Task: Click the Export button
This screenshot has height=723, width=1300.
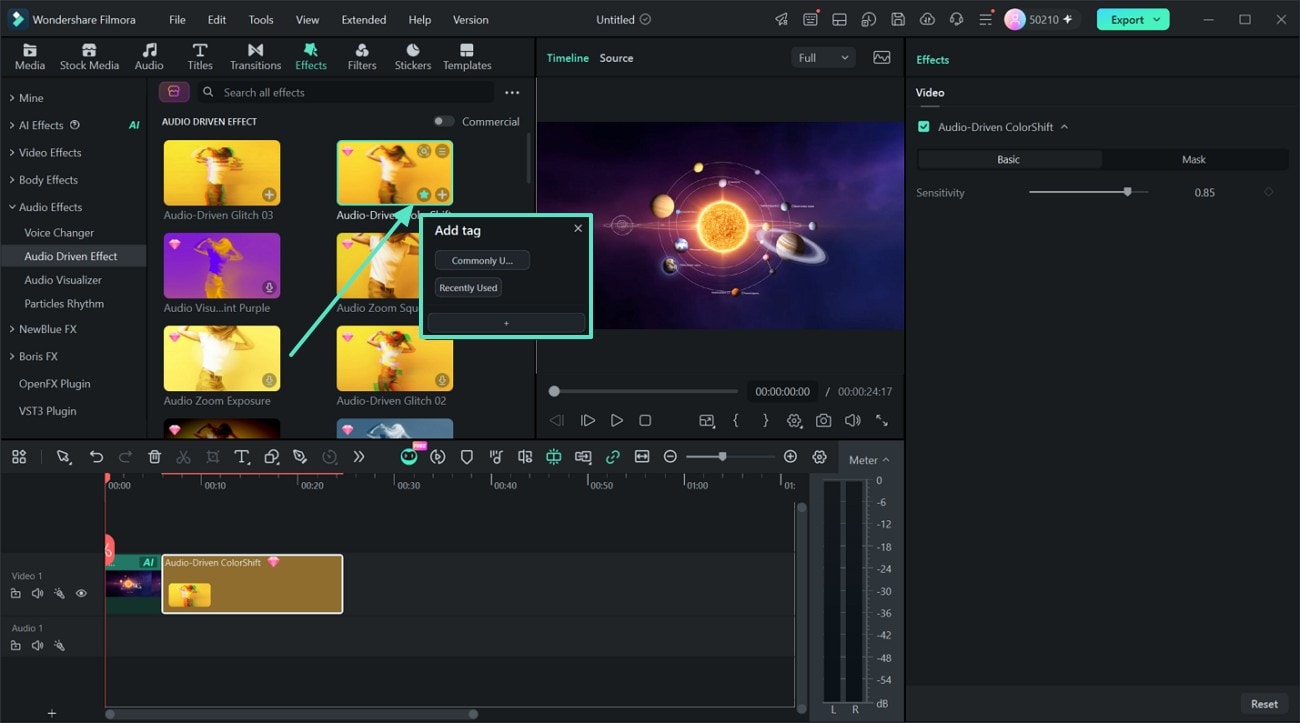Action: click(x=1132, y=19)
